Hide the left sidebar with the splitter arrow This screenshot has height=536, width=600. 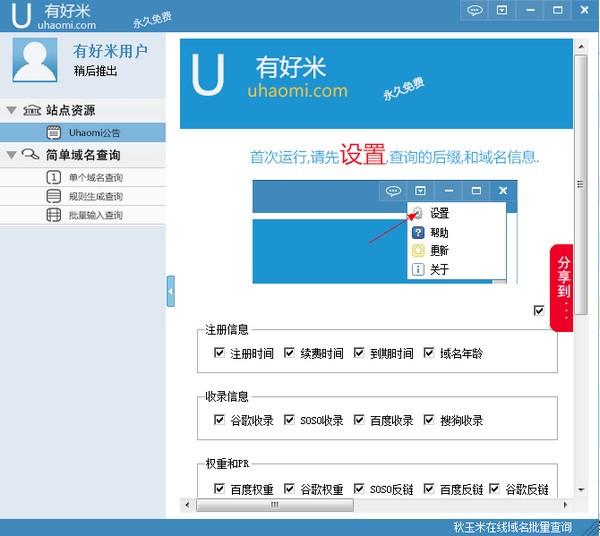(x=171, y=291)
